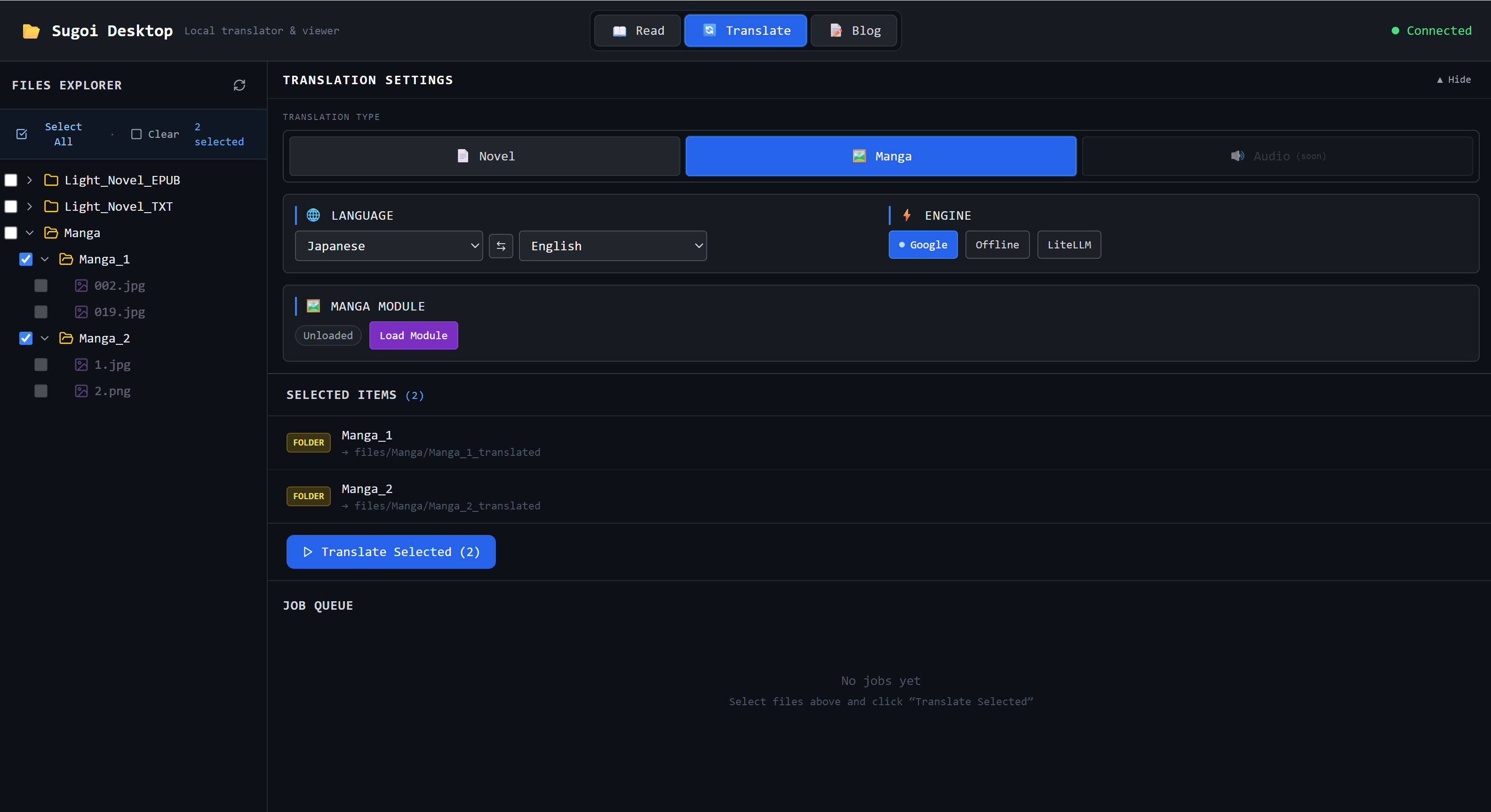Click the image icon beside 2.png

81,390
